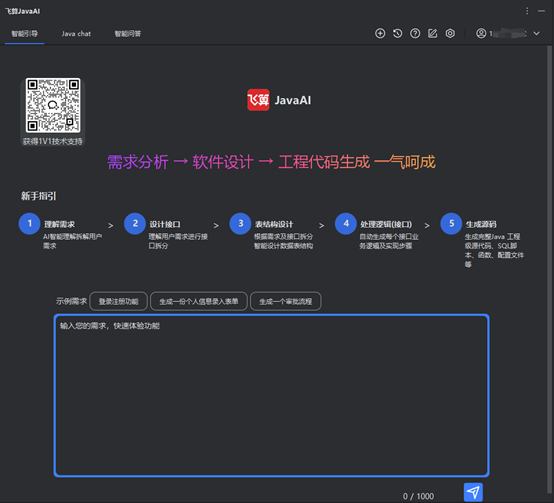Switch to the Java chat tab
554x503 pixels.
point(76,34)
